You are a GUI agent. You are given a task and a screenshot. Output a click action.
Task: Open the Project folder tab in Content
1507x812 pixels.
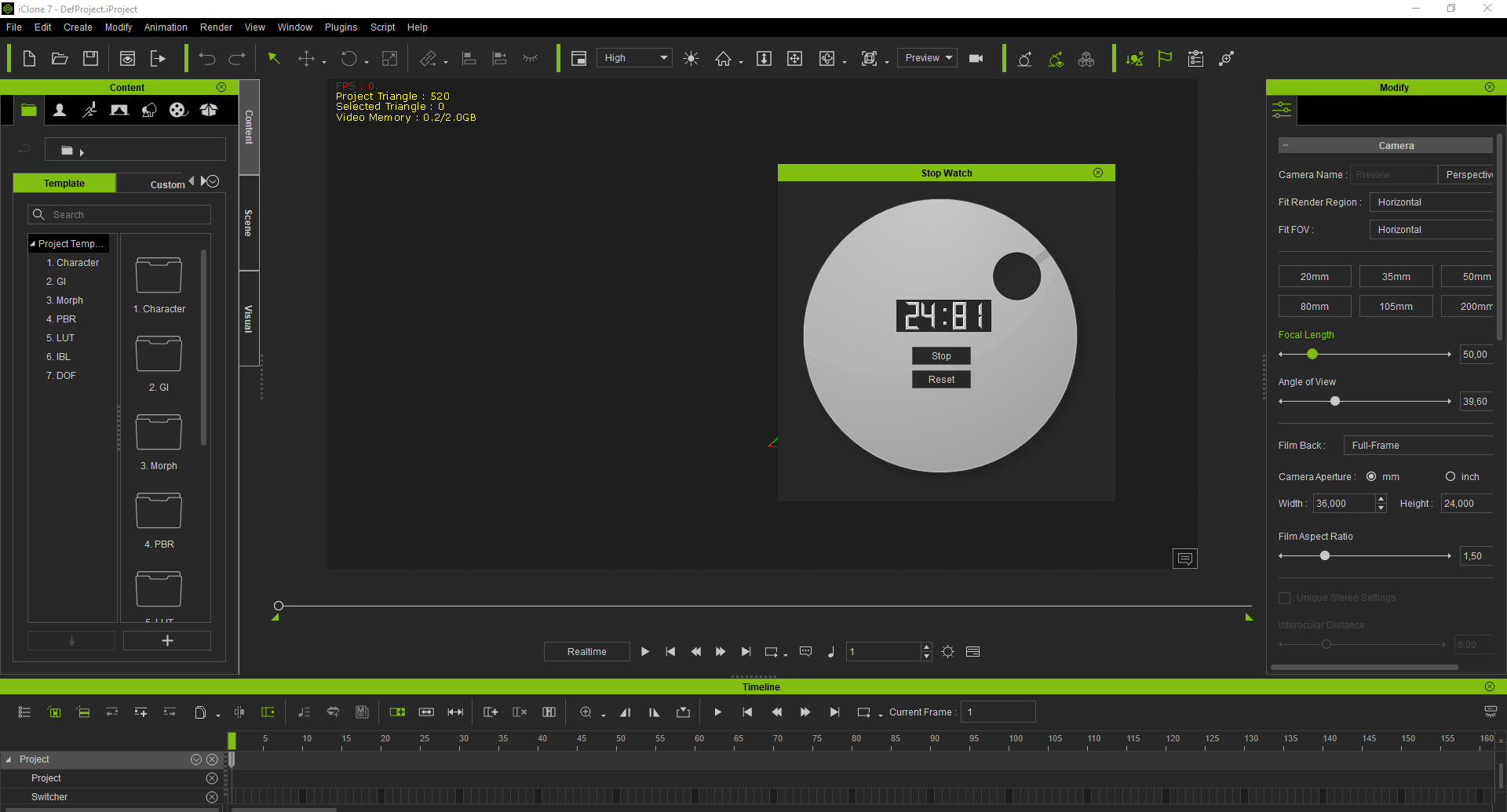click(x=29, y=111)
